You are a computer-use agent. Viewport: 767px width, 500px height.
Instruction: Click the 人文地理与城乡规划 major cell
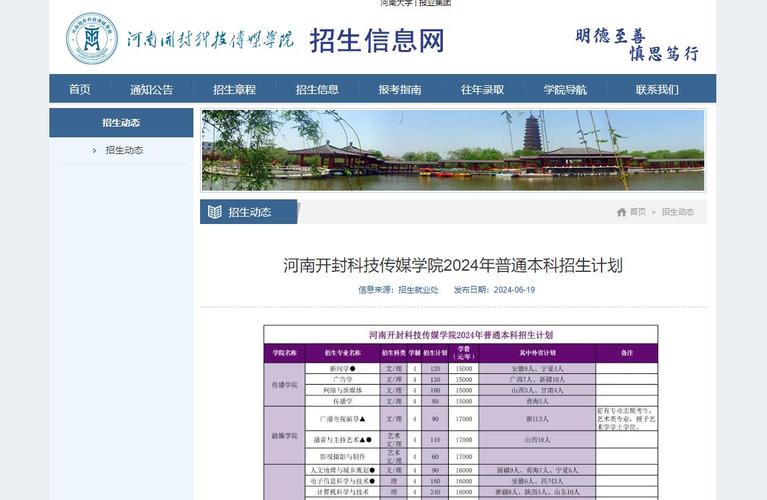pyautogui.click(x=343, y=470)
